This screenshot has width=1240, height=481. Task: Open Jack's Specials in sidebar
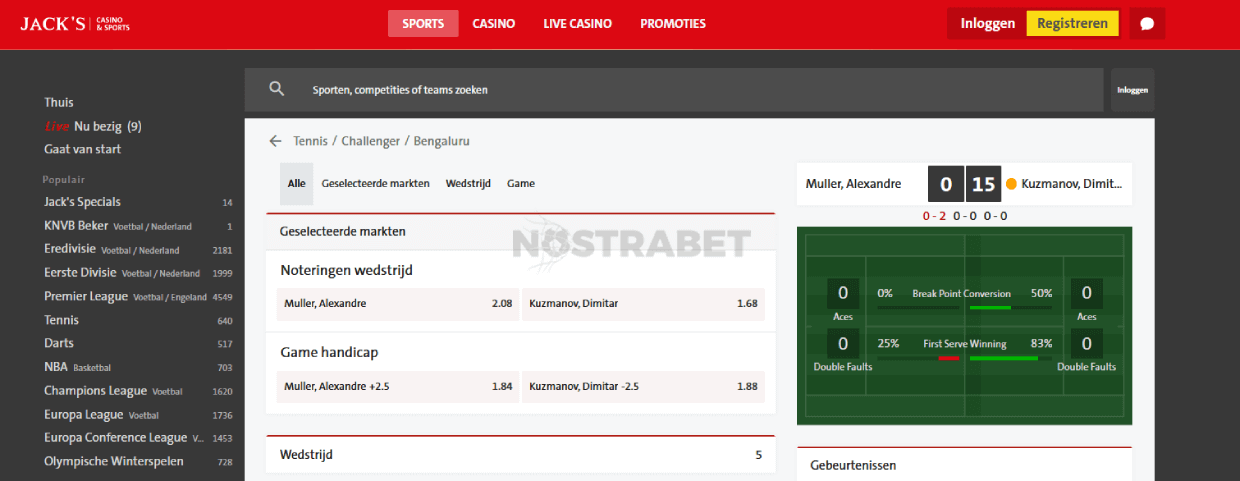pyautogui.click(x=138, y=202)
